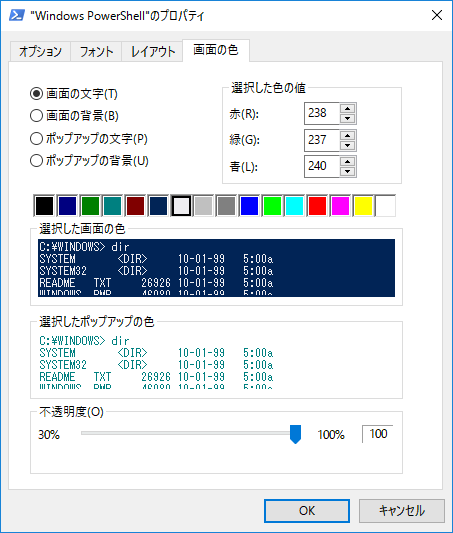Pick the selected off-white swatch
The width and height of the screenshot is (453, 533).
pyautogui.click(x=181, y=206)
